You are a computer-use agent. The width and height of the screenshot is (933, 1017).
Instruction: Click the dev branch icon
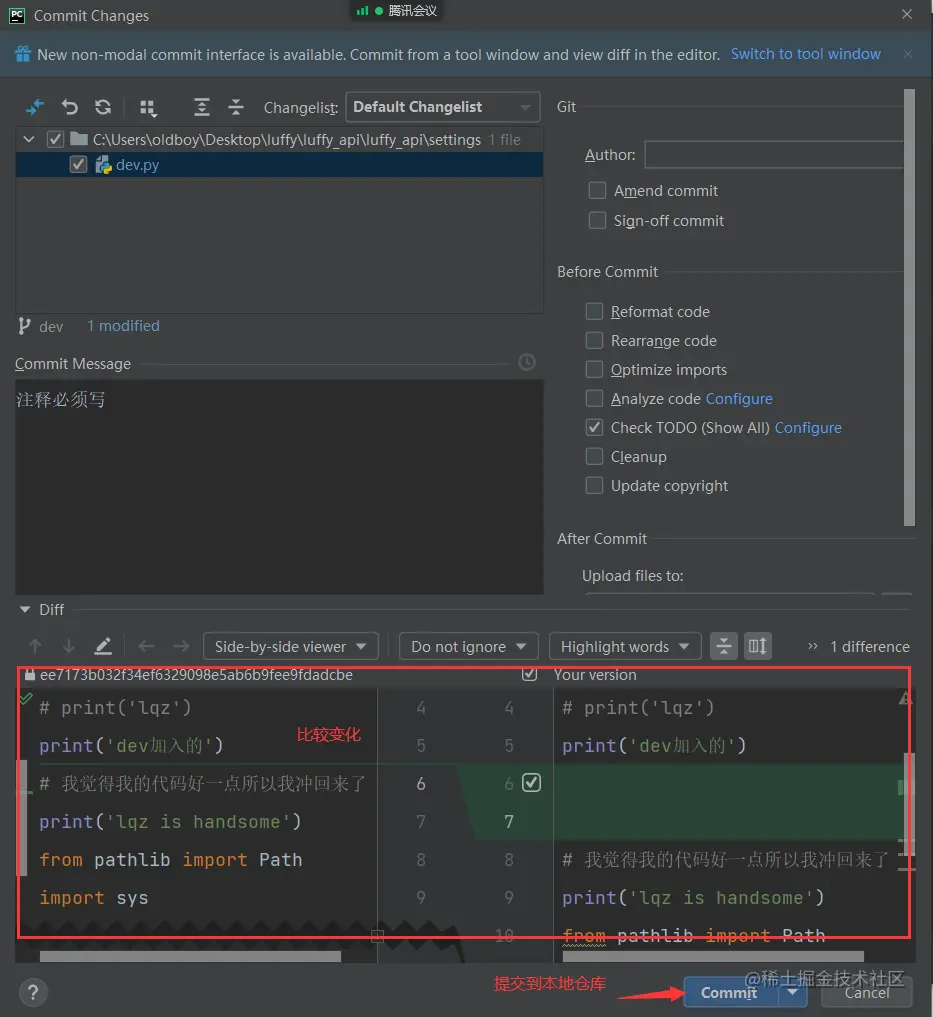(x=25, y=326)
